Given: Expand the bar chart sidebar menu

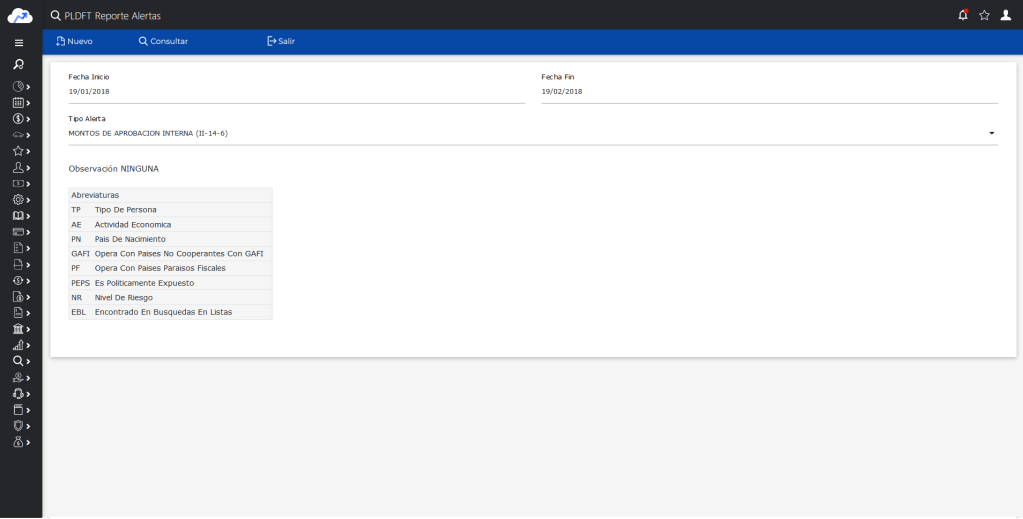Looking at the screenshot, I should click(x=18, y=345).
